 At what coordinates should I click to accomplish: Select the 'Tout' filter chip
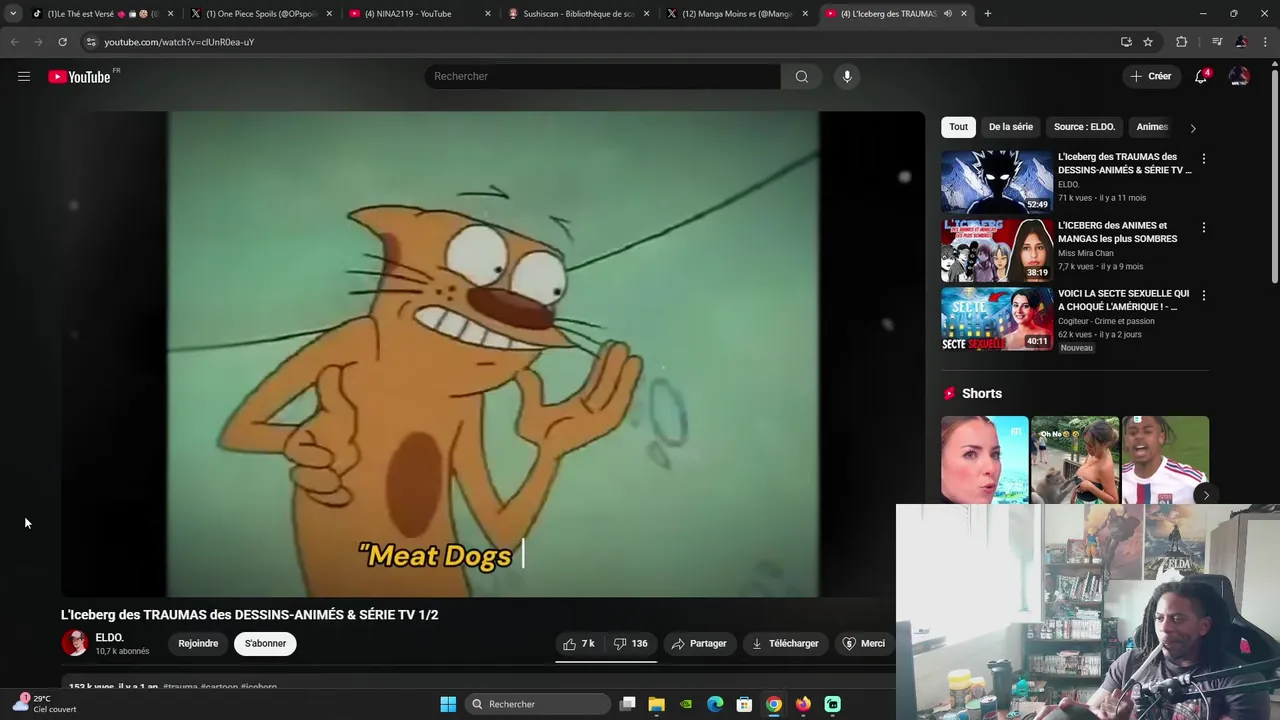pyautogui.click(x=958, y=127)
